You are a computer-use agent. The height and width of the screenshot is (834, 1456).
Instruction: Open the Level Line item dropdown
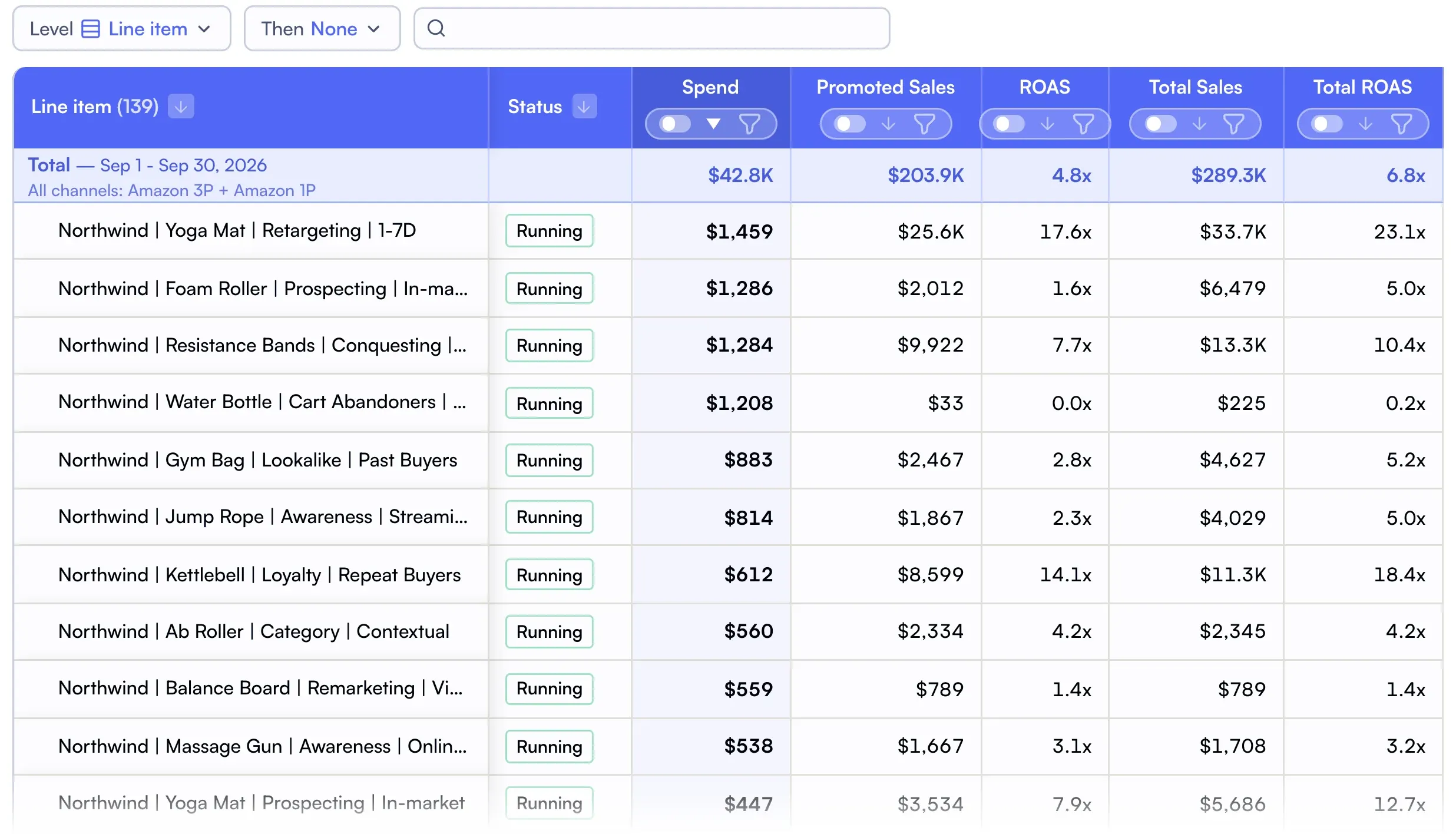pos(122,29)
